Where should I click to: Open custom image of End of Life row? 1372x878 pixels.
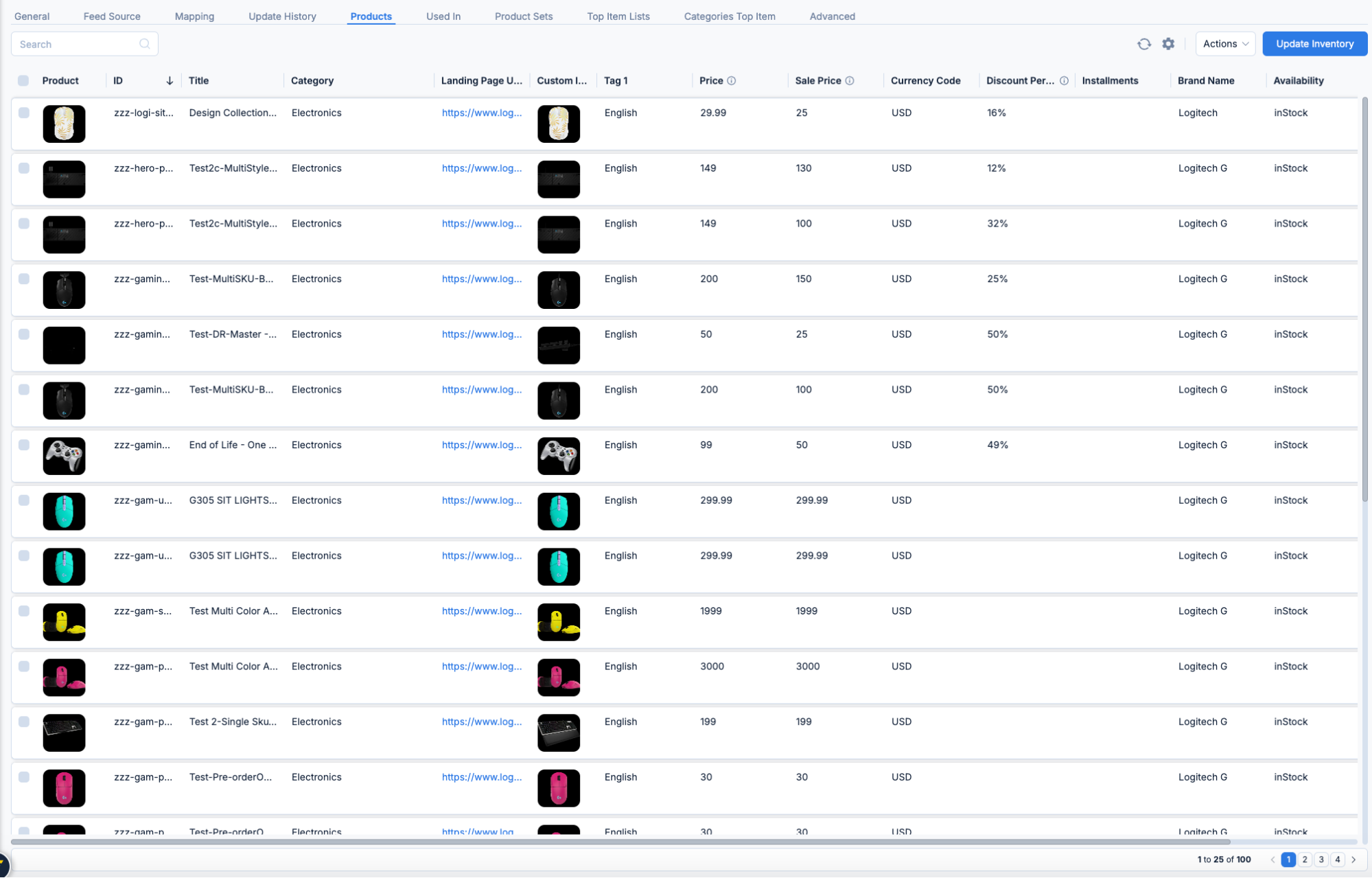click(x=559, y=456)
